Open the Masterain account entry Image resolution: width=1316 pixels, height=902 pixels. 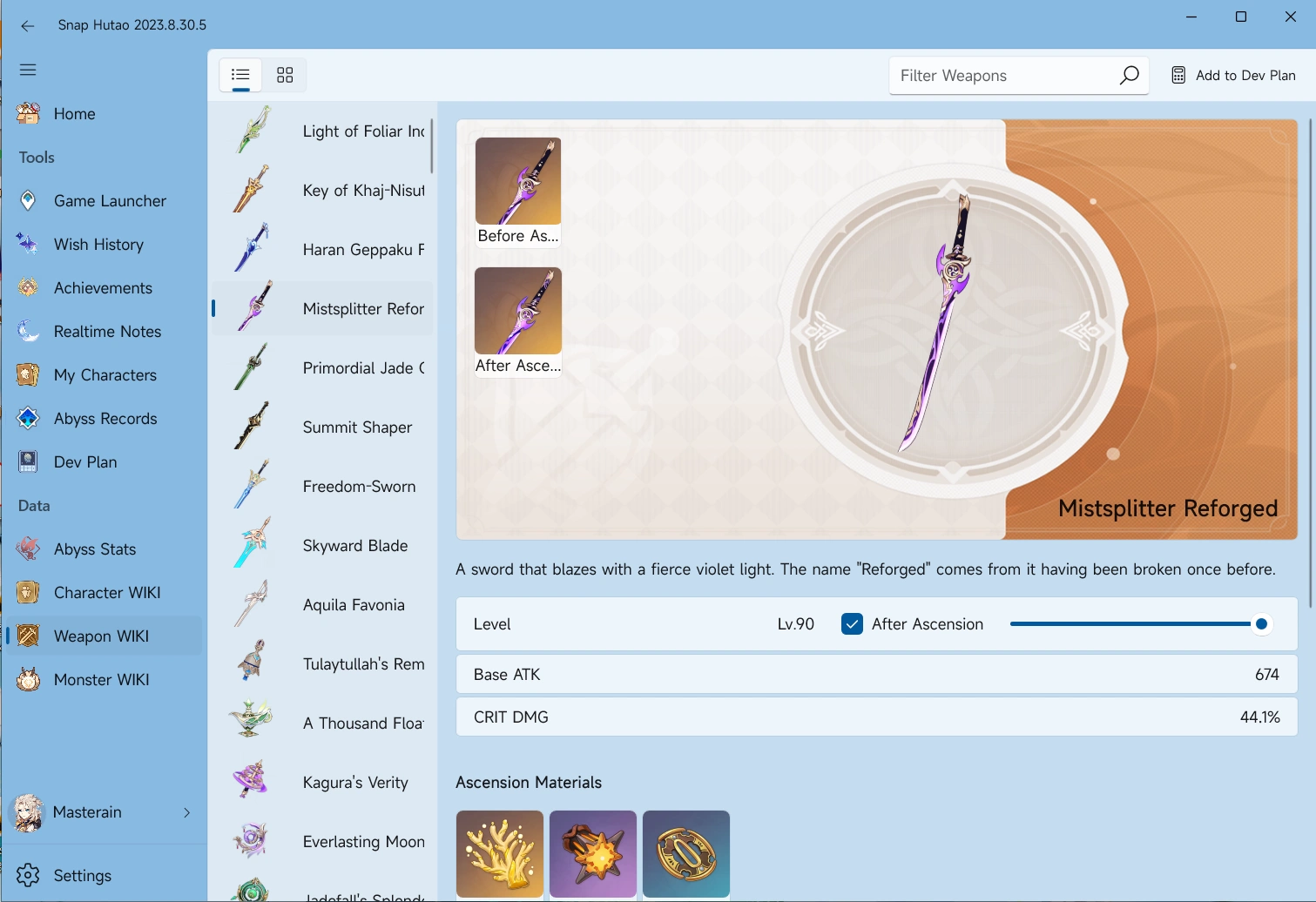105,812
